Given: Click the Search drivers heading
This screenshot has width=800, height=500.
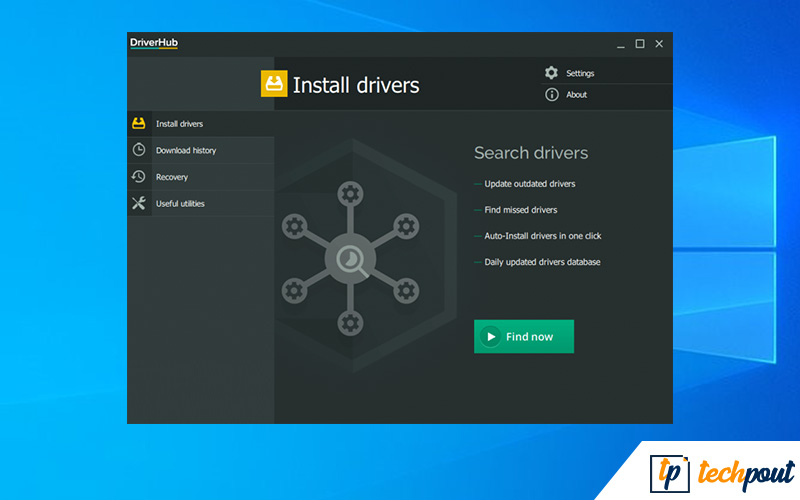Looking at the screenshot, I should [x=530, y=153].
